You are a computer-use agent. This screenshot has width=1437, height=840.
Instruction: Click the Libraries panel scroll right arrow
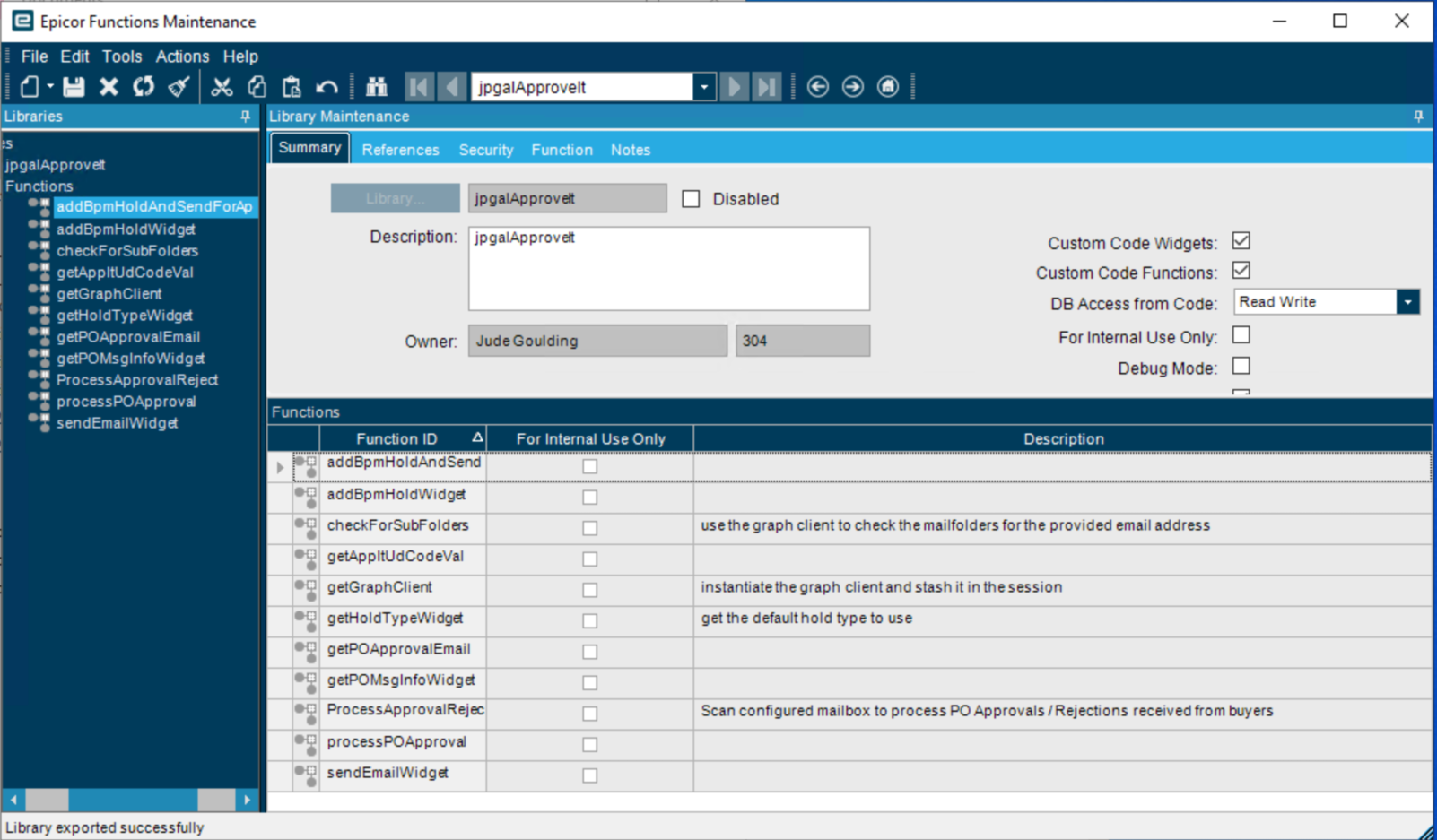248,800
